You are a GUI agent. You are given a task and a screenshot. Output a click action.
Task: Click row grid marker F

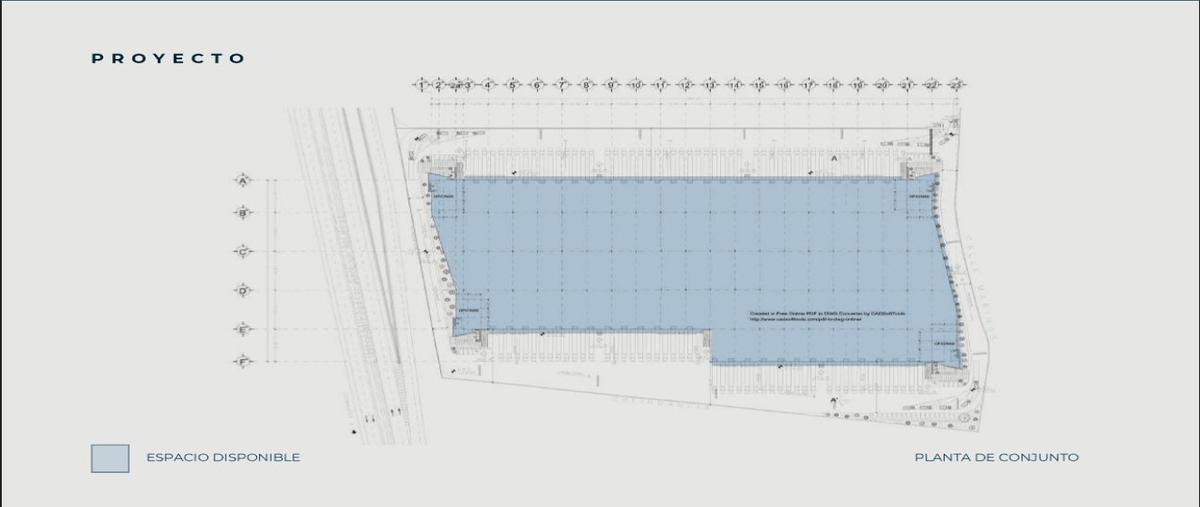point(242,360)
